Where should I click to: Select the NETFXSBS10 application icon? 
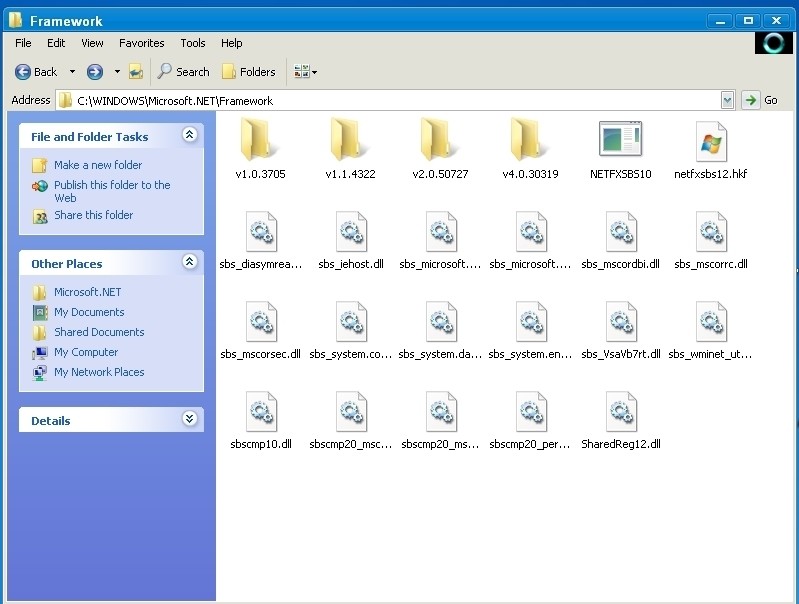(x=620, y=141)
